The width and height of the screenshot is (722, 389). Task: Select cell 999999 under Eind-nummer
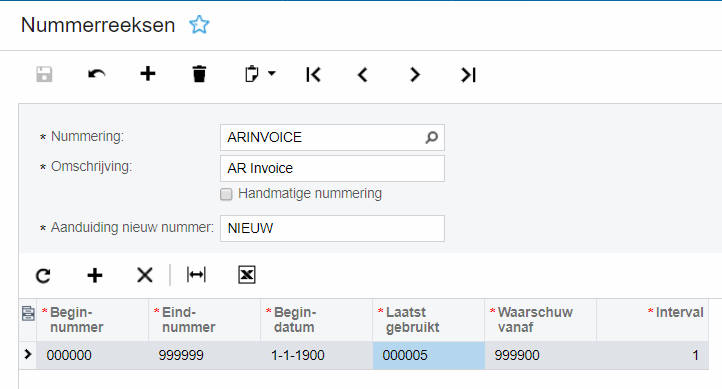(x=204, y=355)
